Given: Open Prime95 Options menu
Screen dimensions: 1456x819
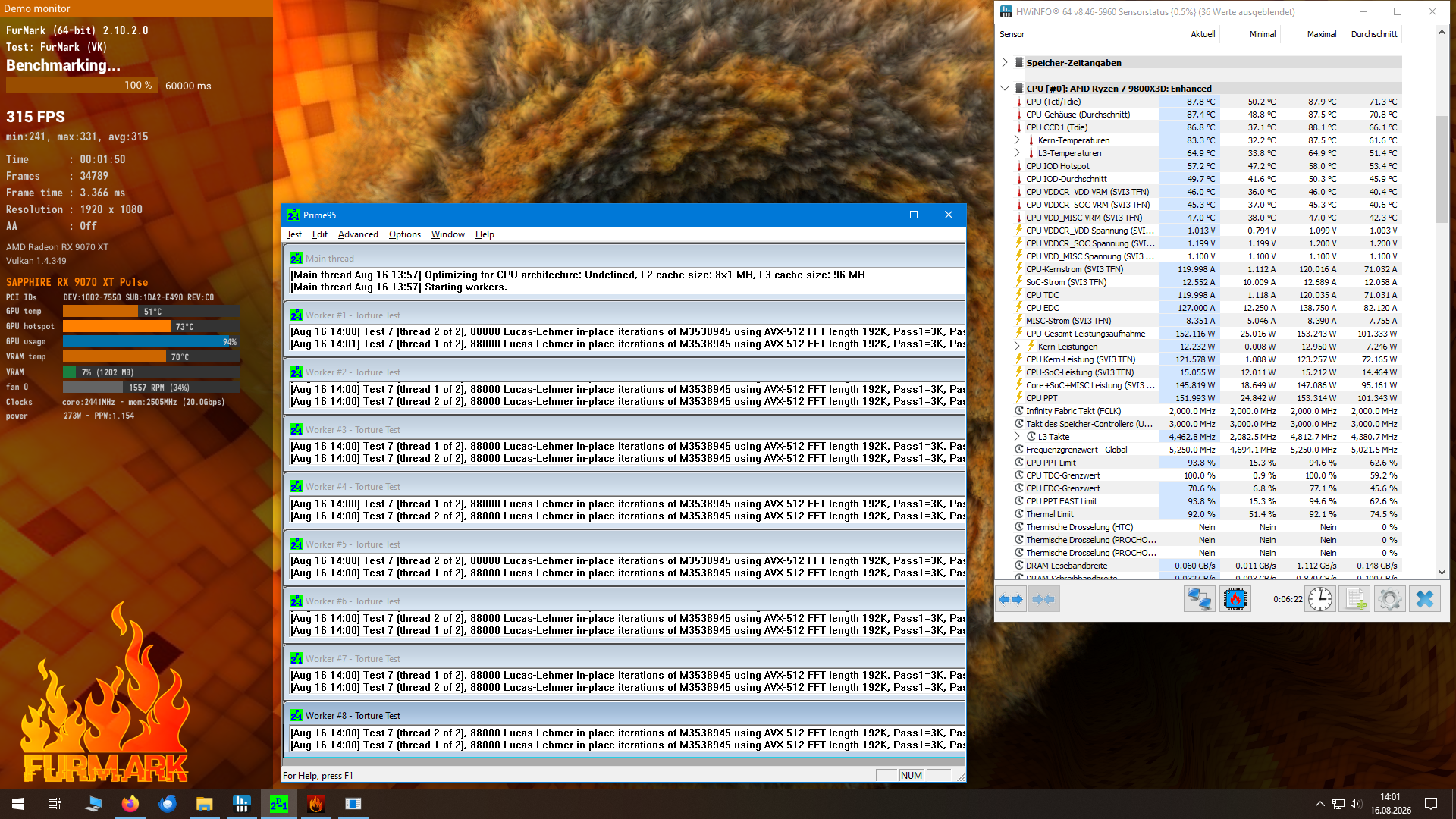Looking at the screenshot, I should pos(405,234).
